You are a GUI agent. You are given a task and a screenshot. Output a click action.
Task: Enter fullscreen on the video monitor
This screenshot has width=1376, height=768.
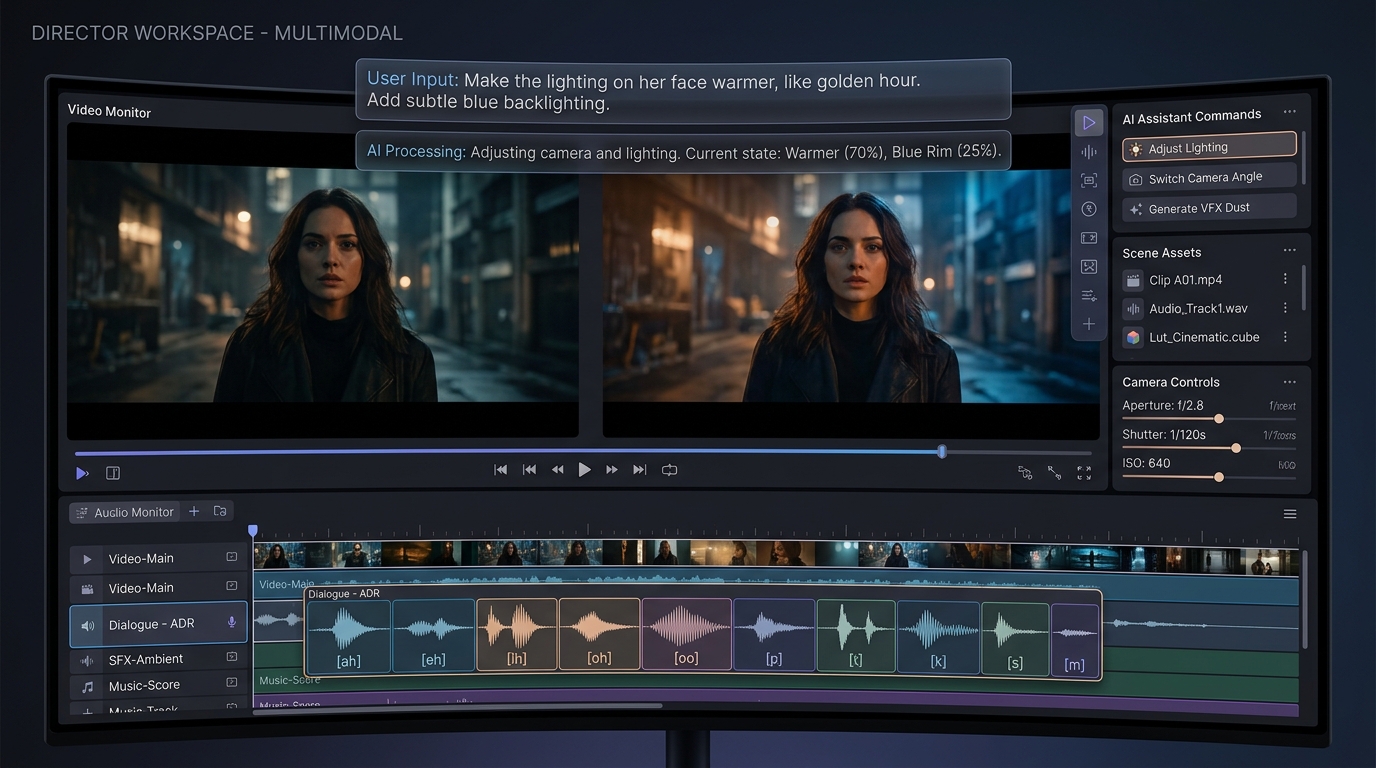point(1084,473)
